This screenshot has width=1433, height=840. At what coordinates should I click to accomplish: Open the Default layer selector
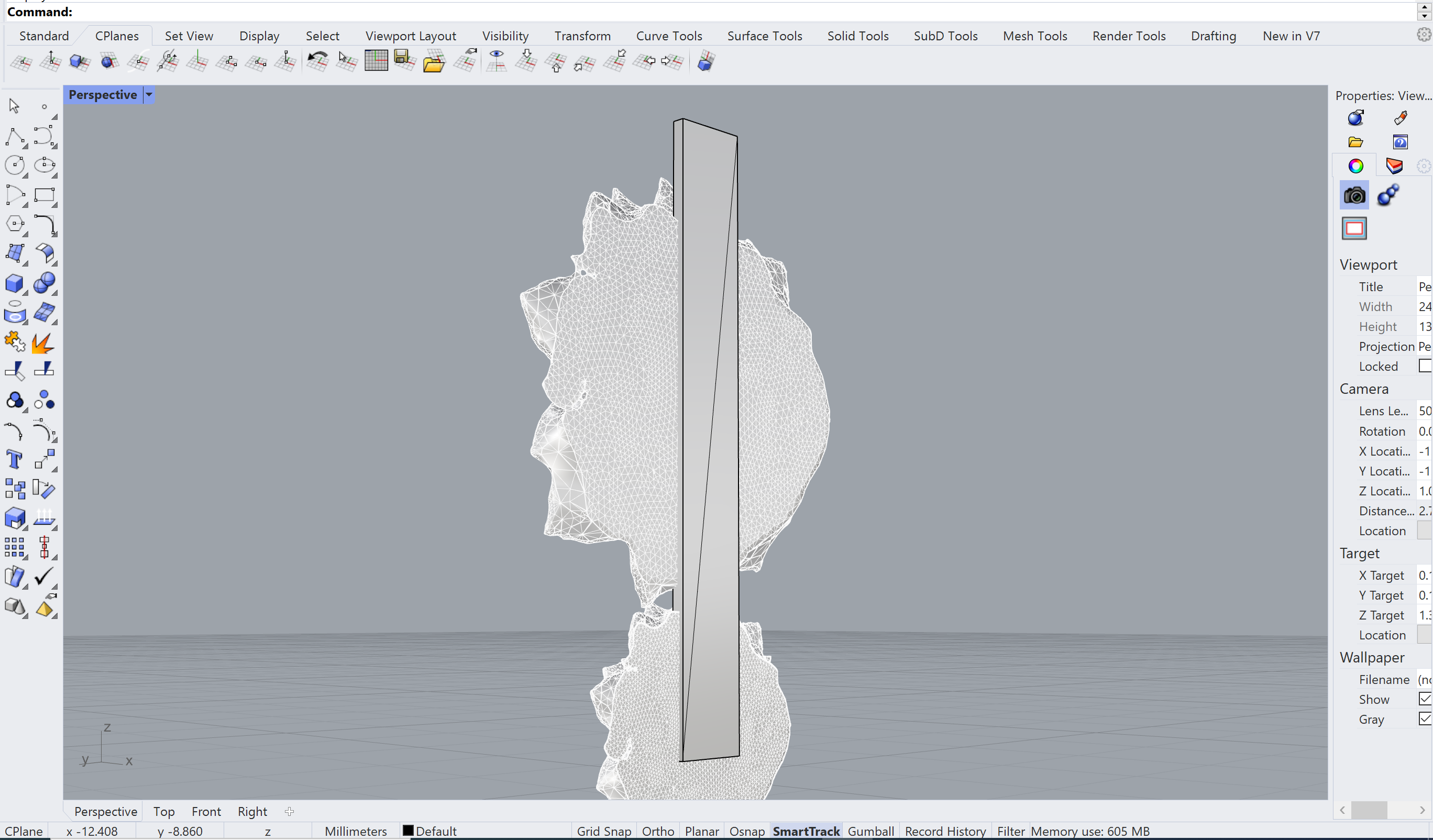click(x=436, y=831)
